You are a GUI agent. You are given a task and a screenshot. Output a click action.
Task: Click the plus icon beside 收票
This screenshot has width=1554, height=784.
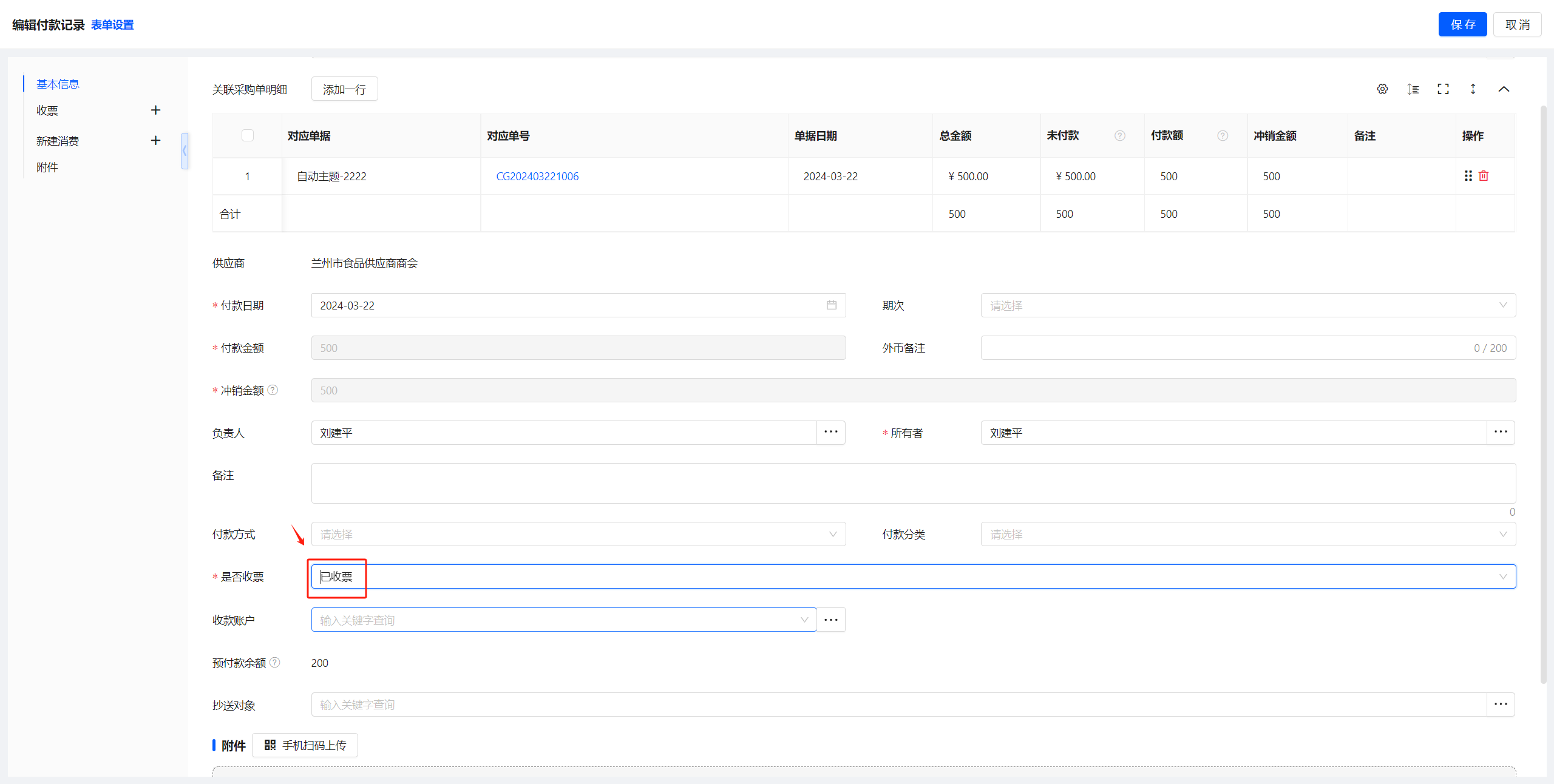pos(155,110)
